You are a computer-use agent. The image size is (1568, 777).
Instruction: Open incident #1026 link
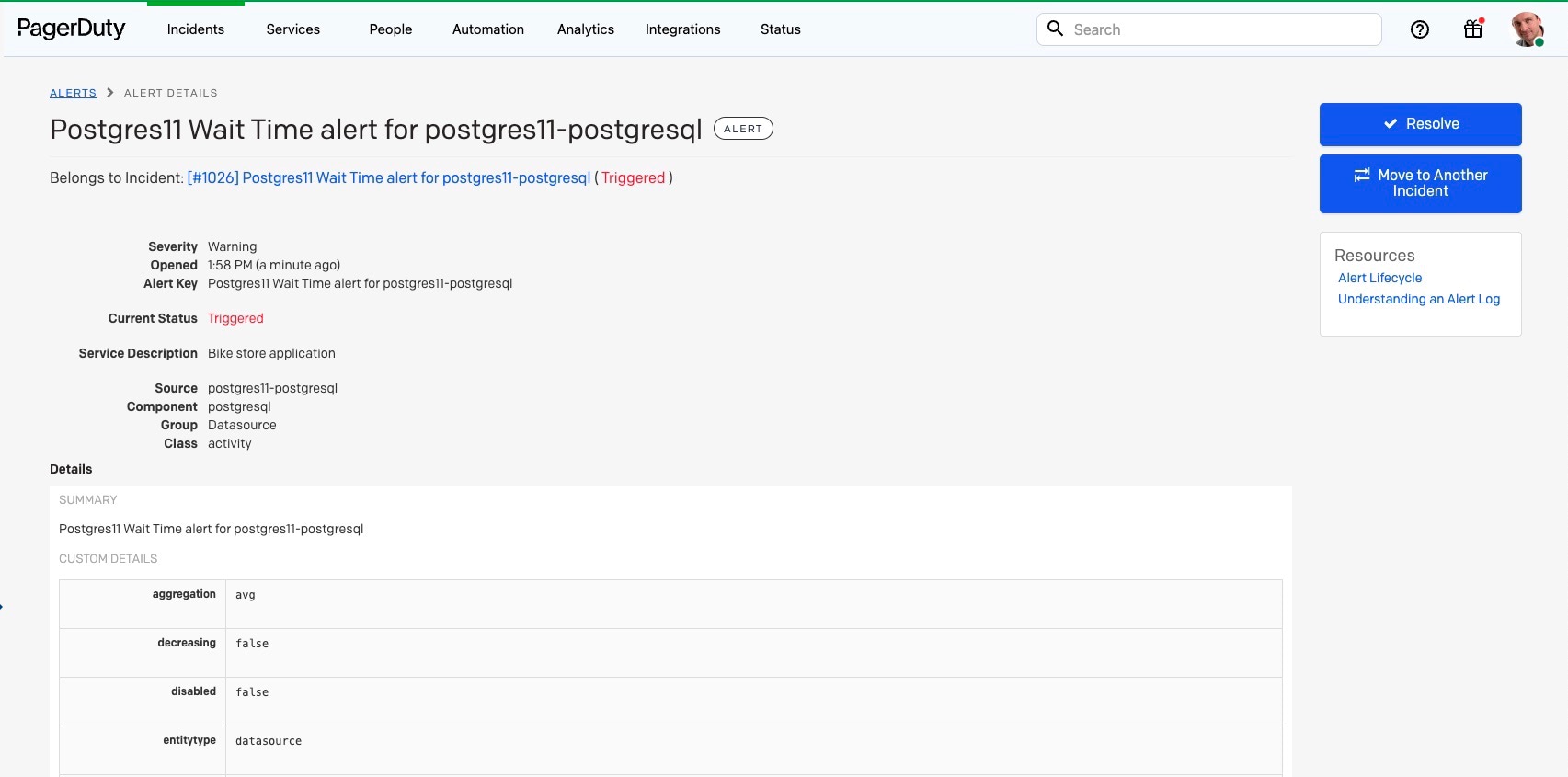point(389,178)
